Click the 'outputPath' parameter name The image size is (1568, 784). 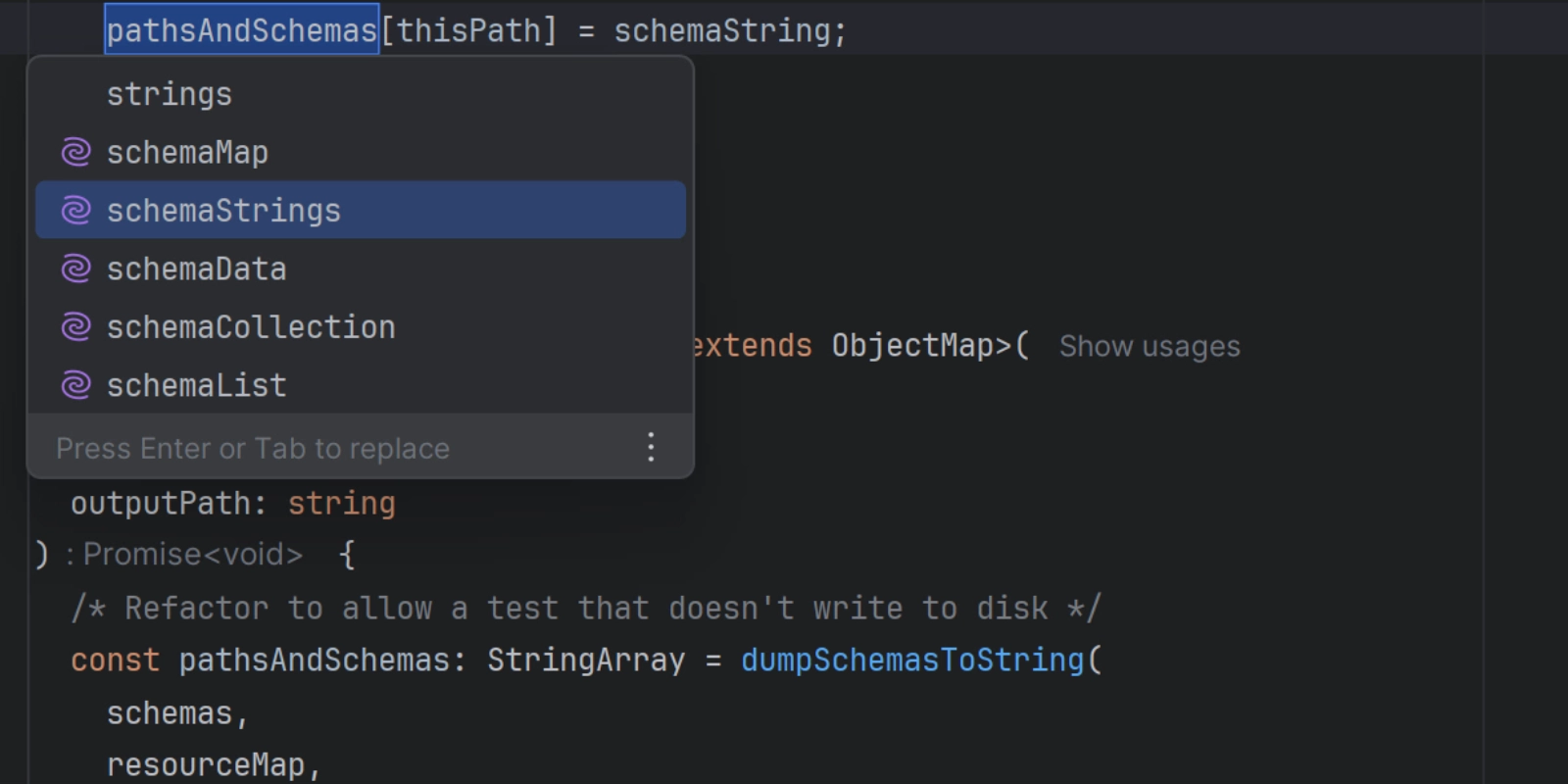pos(161,504)
